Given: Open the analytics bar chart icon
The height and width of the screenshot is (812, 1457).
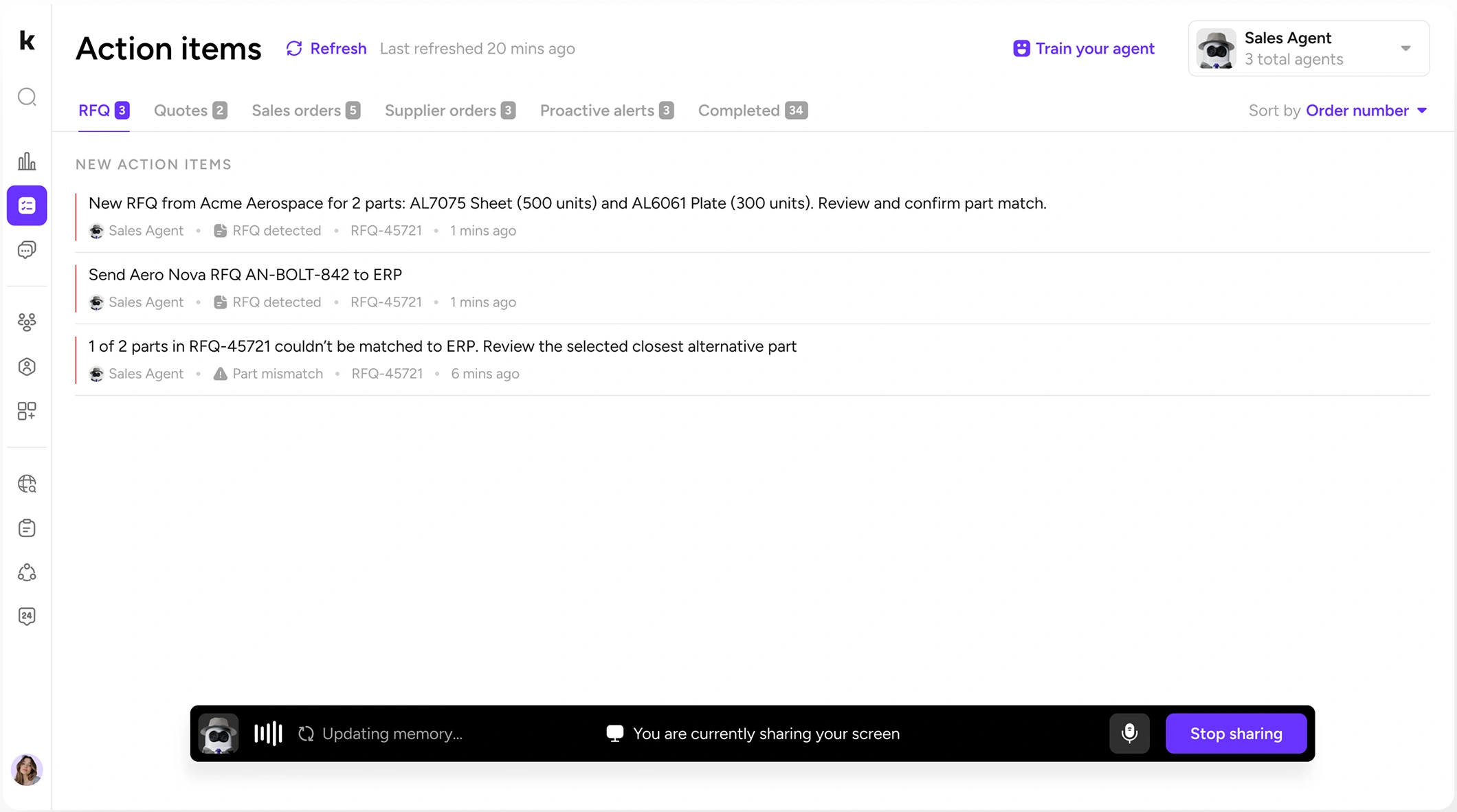Looking at the screenshot, I should click(x=27, y=161).
